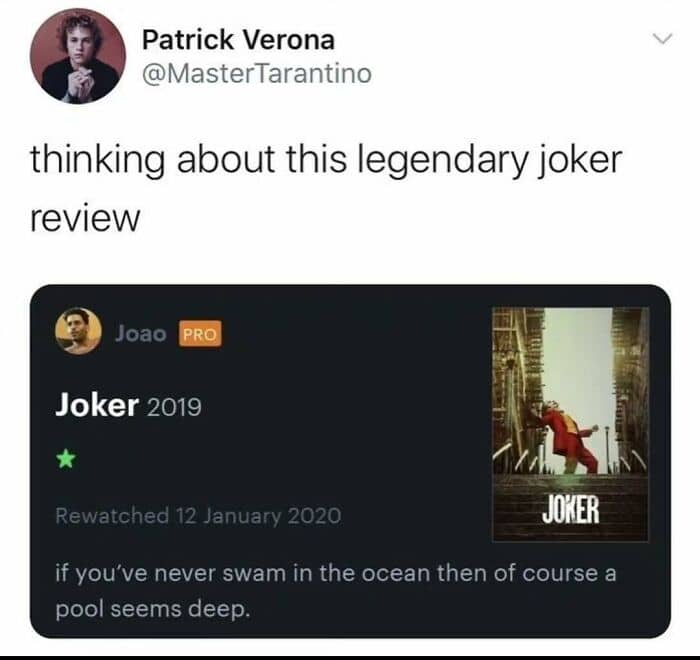Click the orange PRO badge
Screen dimensions: 700x660
click(x=200, y=334)
